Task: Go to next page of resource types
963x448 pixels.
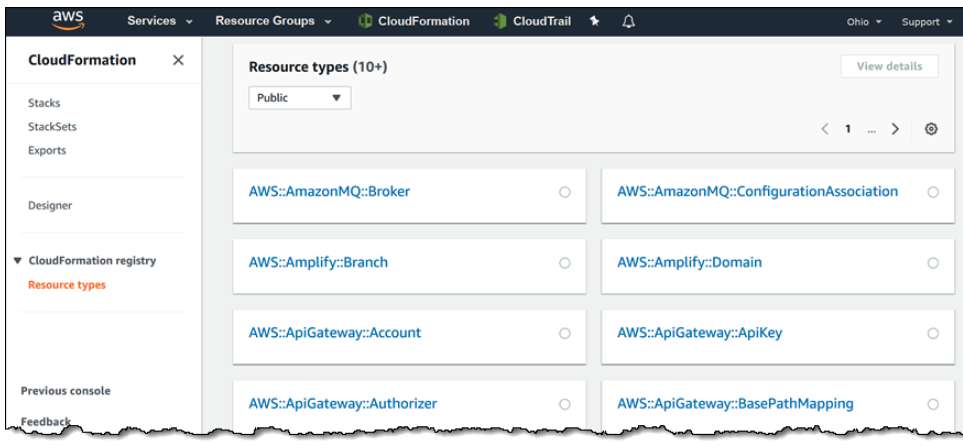Action: pos(895,129)
